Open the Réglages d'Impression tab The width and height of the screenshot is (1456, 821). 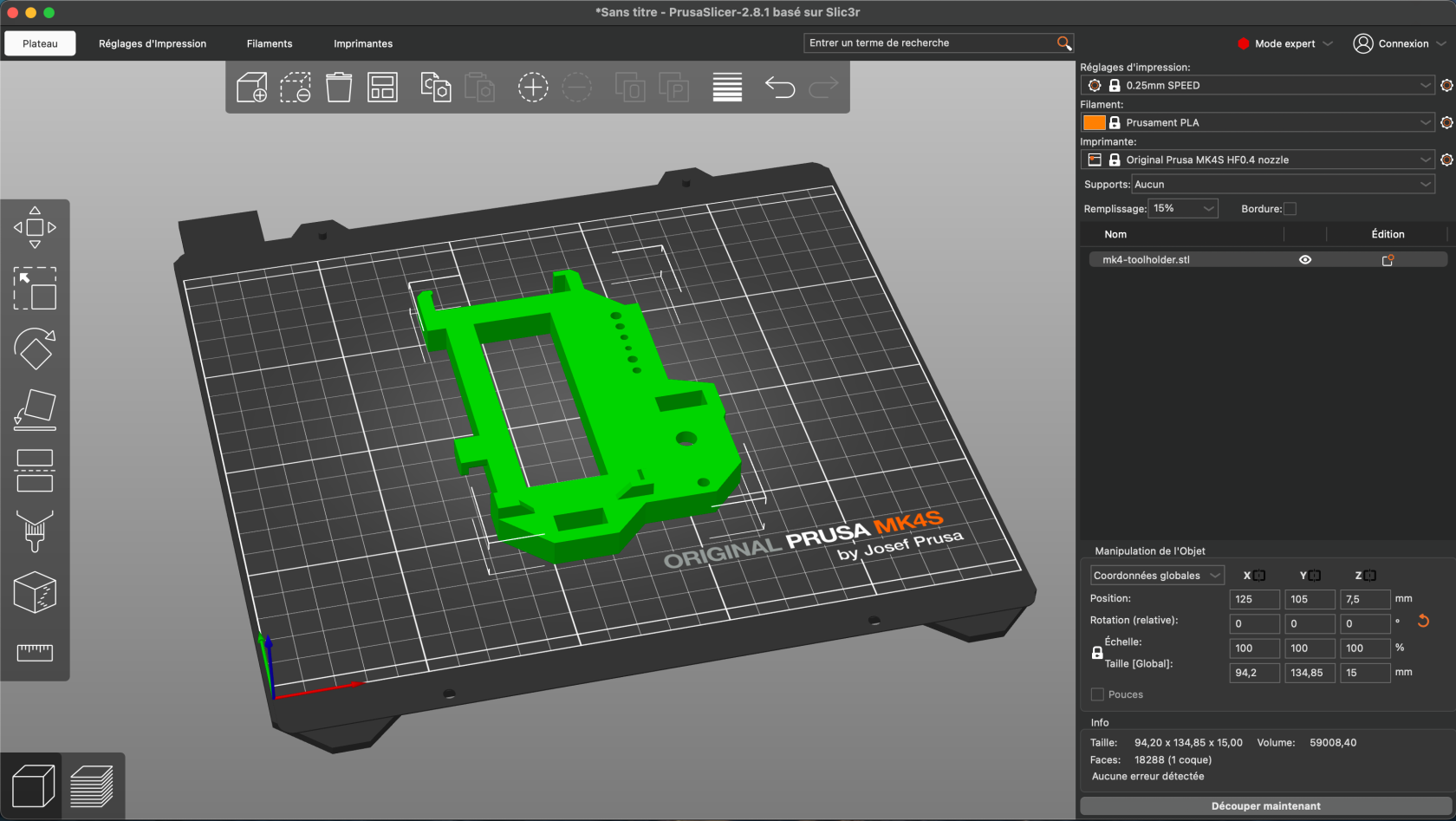pyautogui.click(x=153, y=43)
